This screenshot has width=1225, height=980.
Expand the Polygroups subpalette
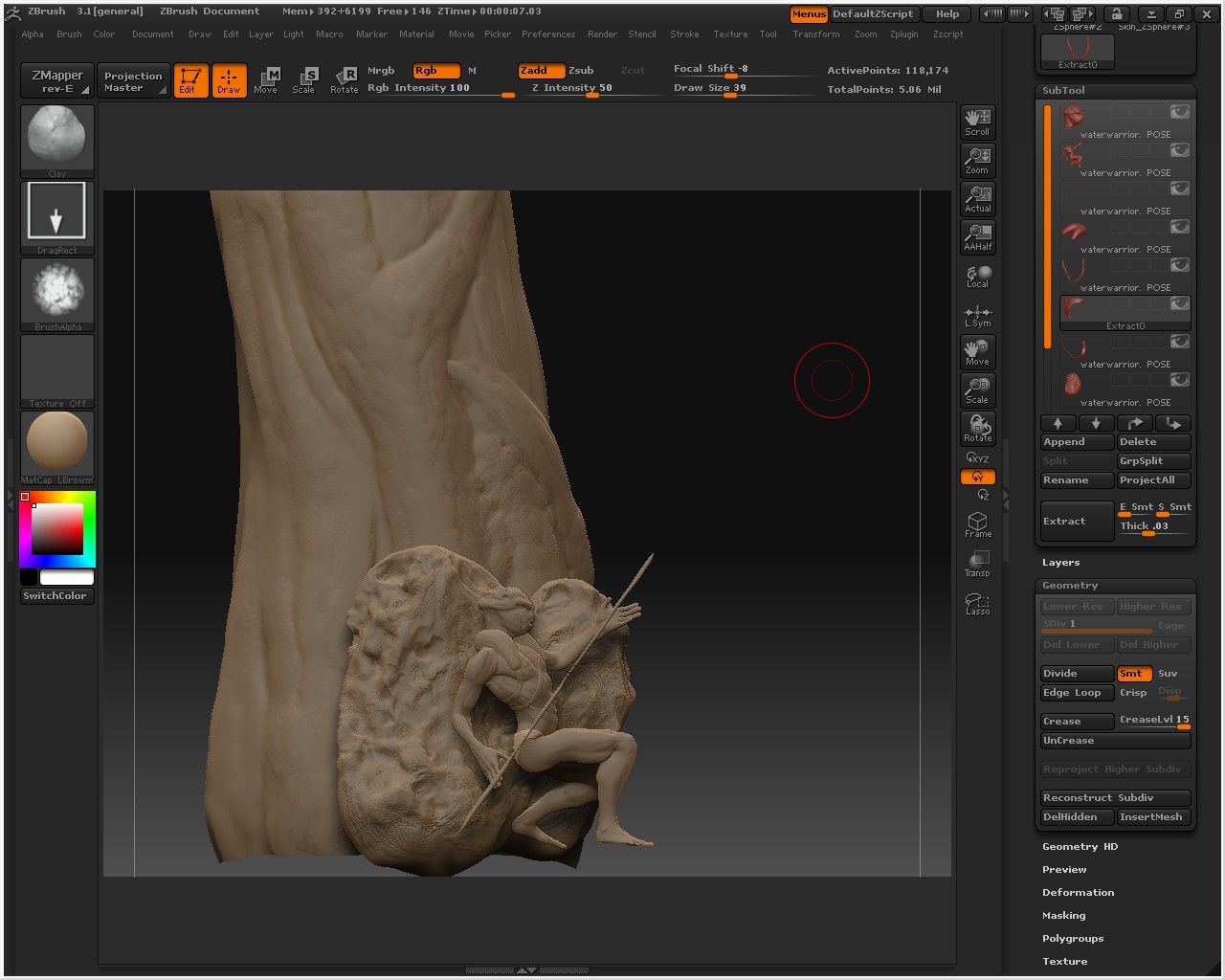(x=1073, y=939)
